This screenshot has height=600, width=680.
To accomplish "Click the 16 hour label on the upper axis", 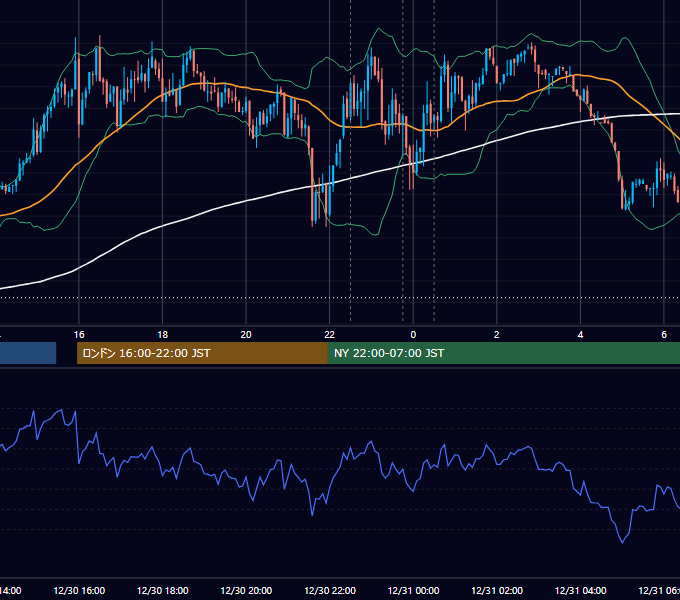I will point(79,335).
